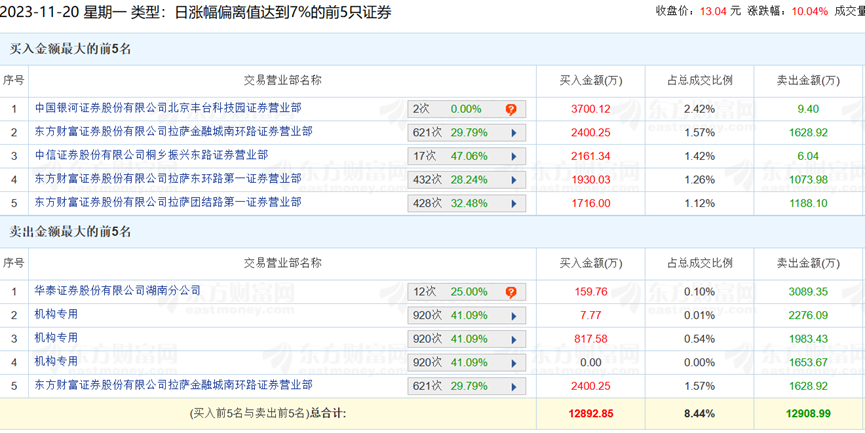
Task: Select sell amount 6.04
Action: click(x=808, y=157)
